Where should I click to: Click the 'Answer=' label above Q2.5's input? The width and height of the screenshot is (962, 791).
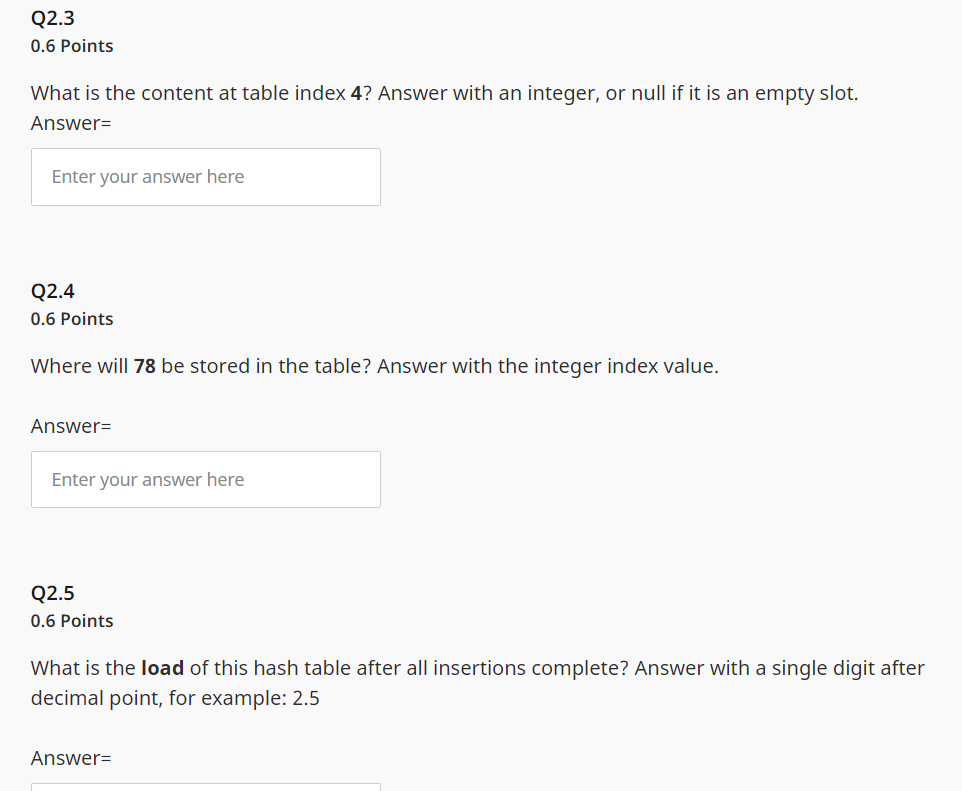coord(70,757)
